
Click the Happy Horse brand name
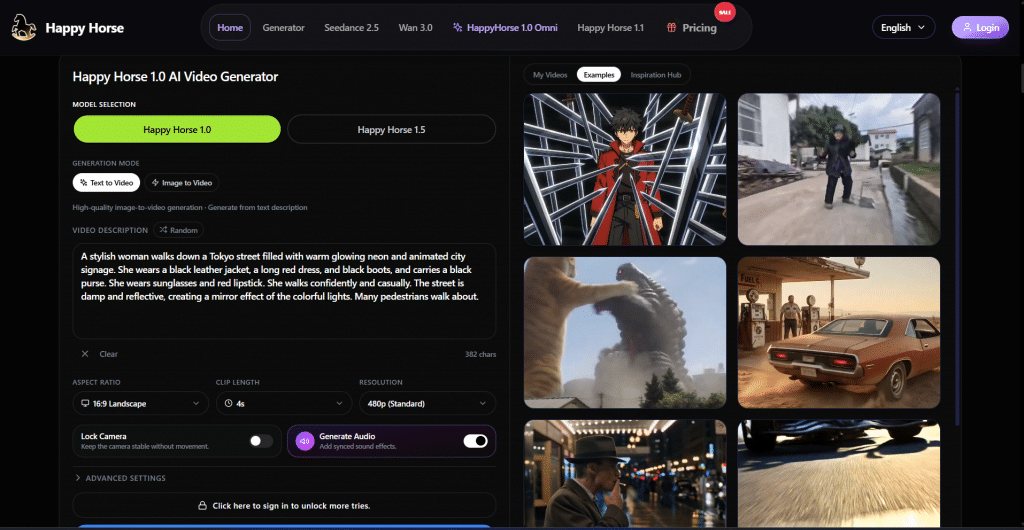[x=84, y=28]
